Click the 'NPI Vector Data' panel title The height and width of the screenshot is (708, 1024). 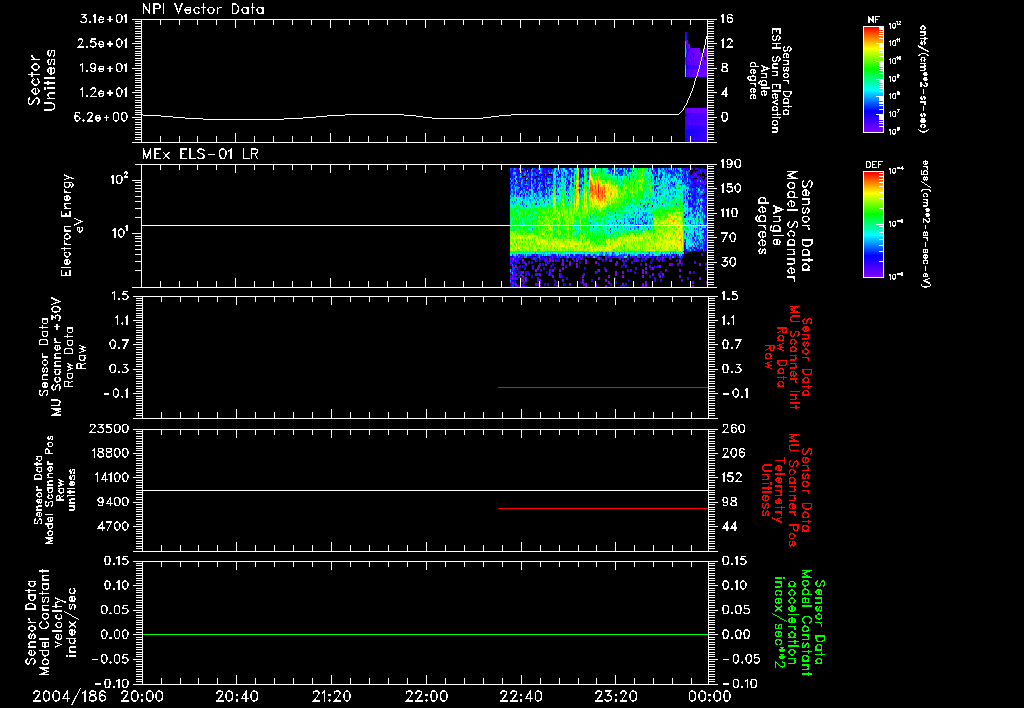point(203,9)
